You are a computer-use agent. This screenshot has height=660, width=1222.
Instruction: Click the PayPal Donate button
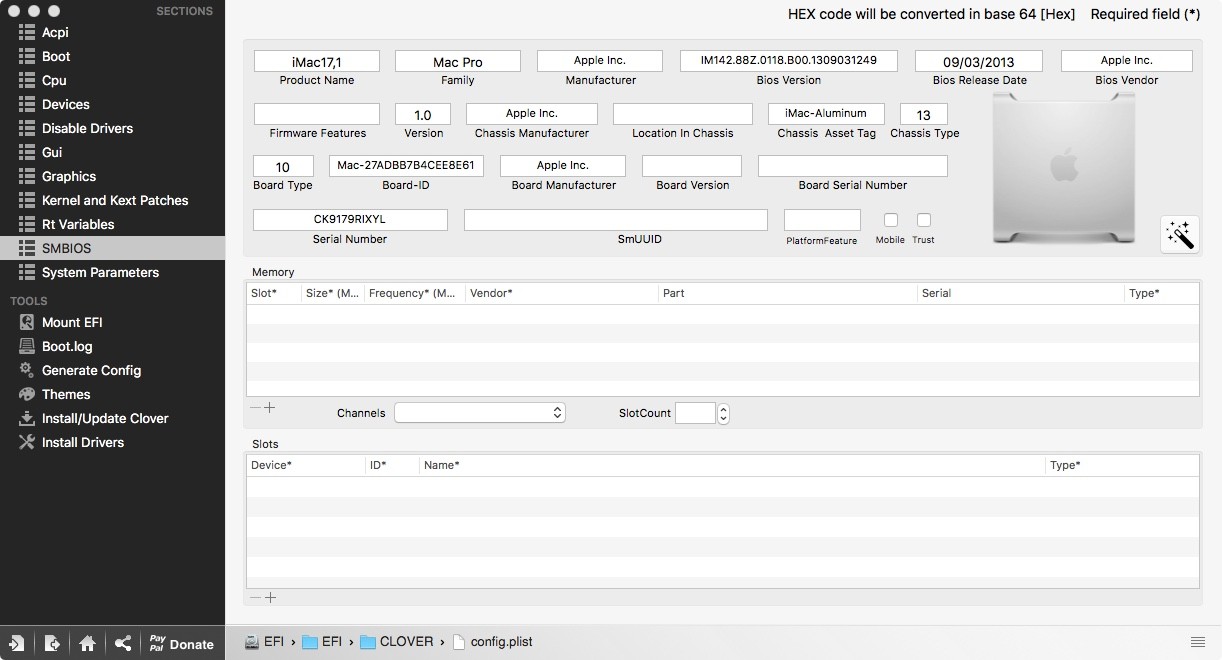tap(181, 643)
